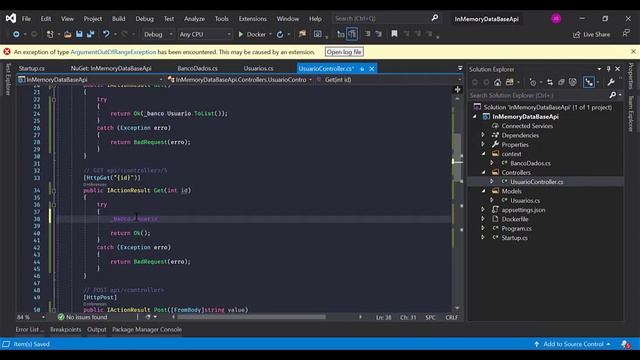
Task: Click the ArgumentOutOfRangeException link
Action: tap(113, 52)
